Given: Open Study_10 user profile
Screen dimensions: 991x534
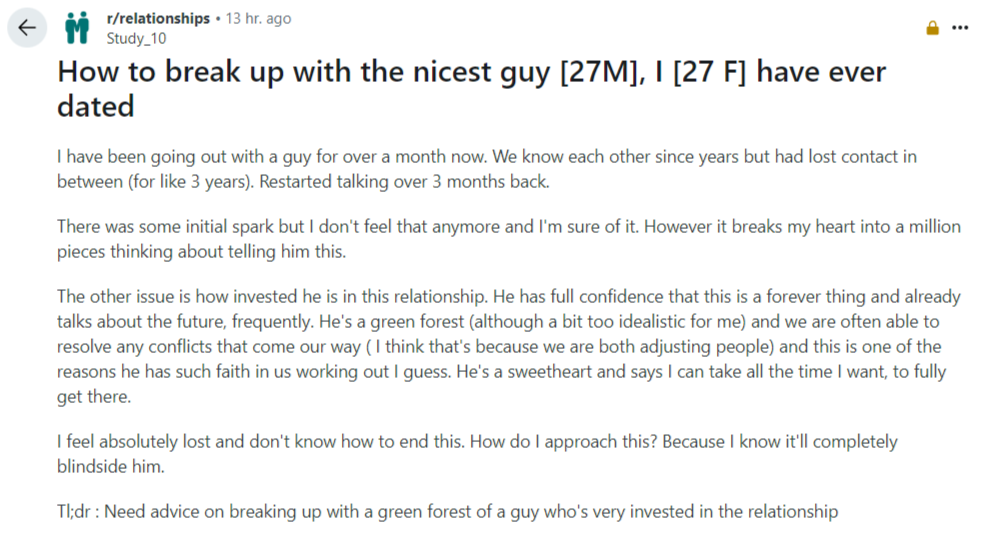Looking at the screenshot, I should tap(136, 38).
